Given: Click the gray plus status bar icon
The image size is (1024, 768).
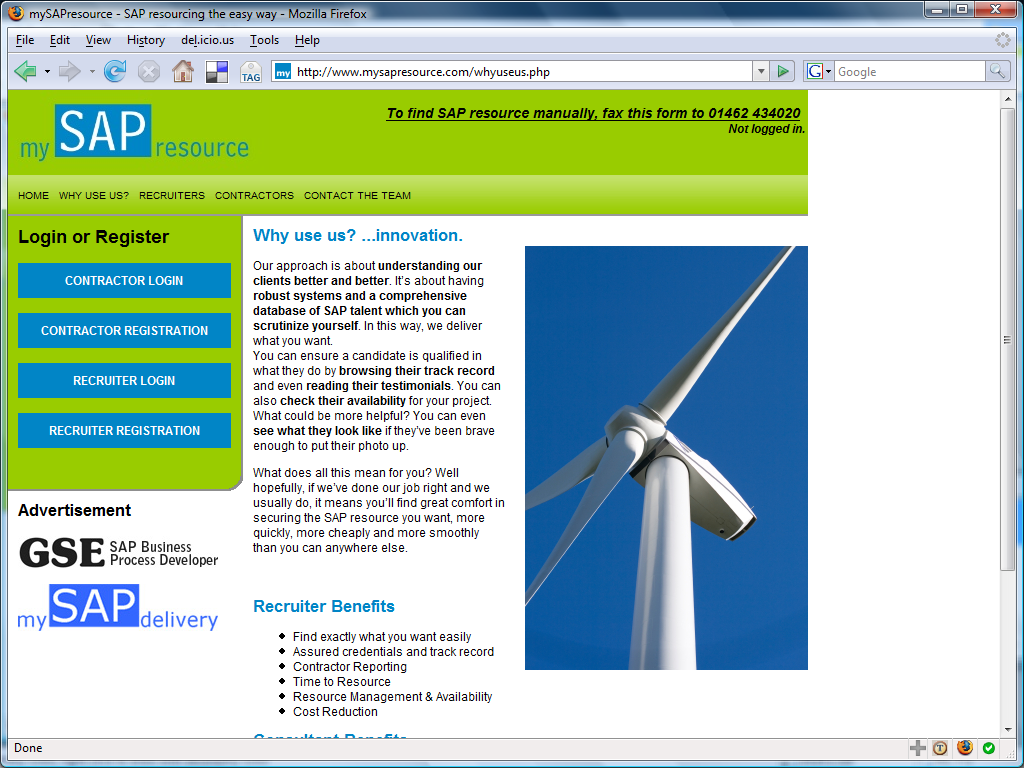Looking at the screenshot, I should coord(917,748).
